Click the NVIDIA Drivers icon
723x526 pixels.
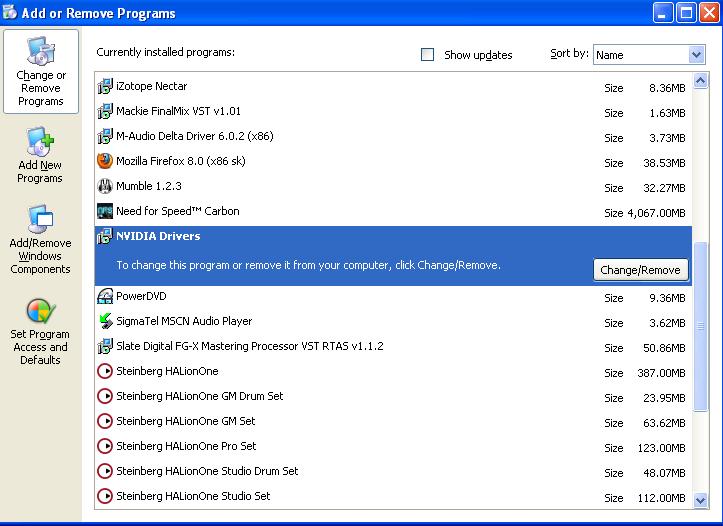pos(105,236)
